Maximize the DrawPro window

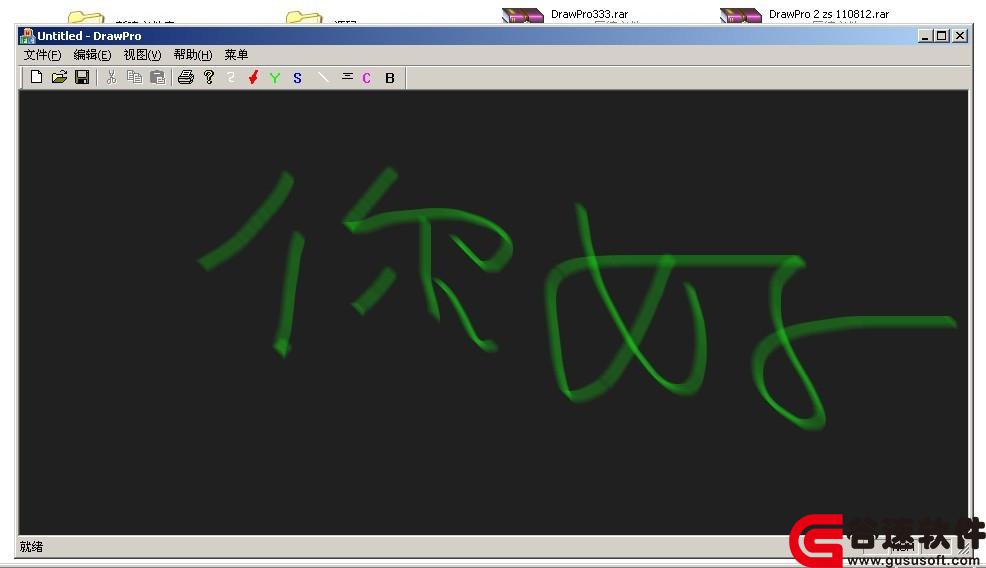[941, 36]
